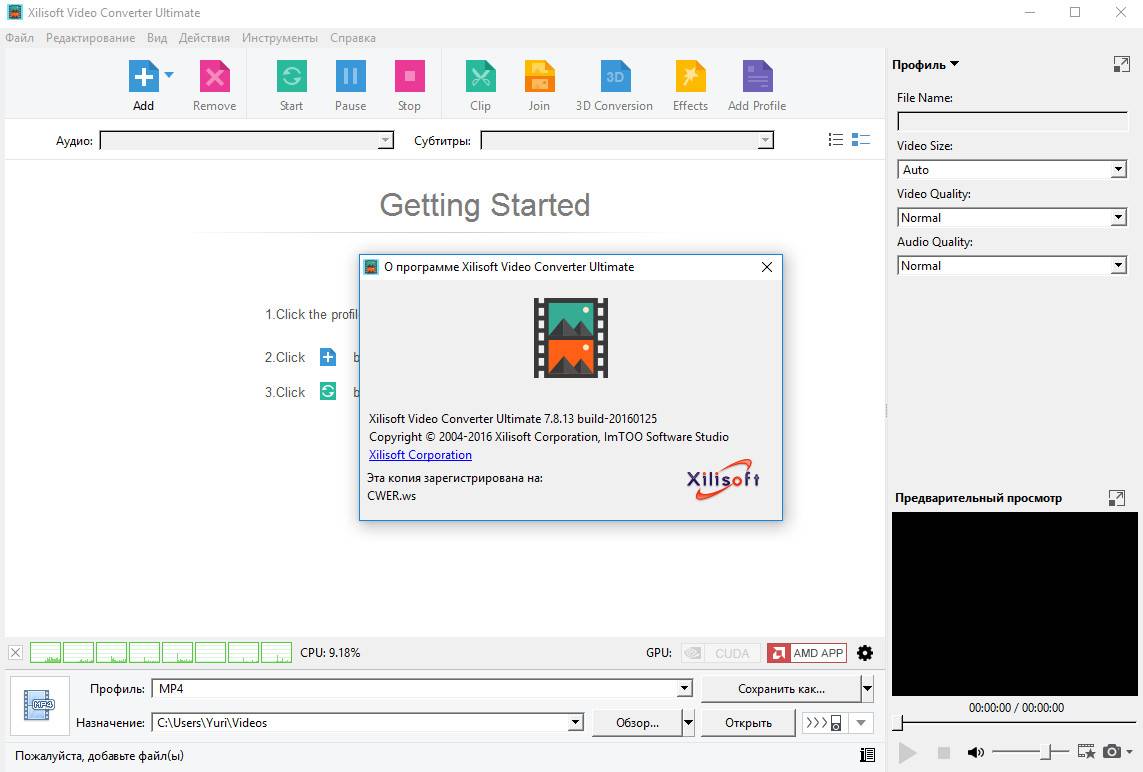
Task: Open the Вид menu
Action: pos(157,38)
